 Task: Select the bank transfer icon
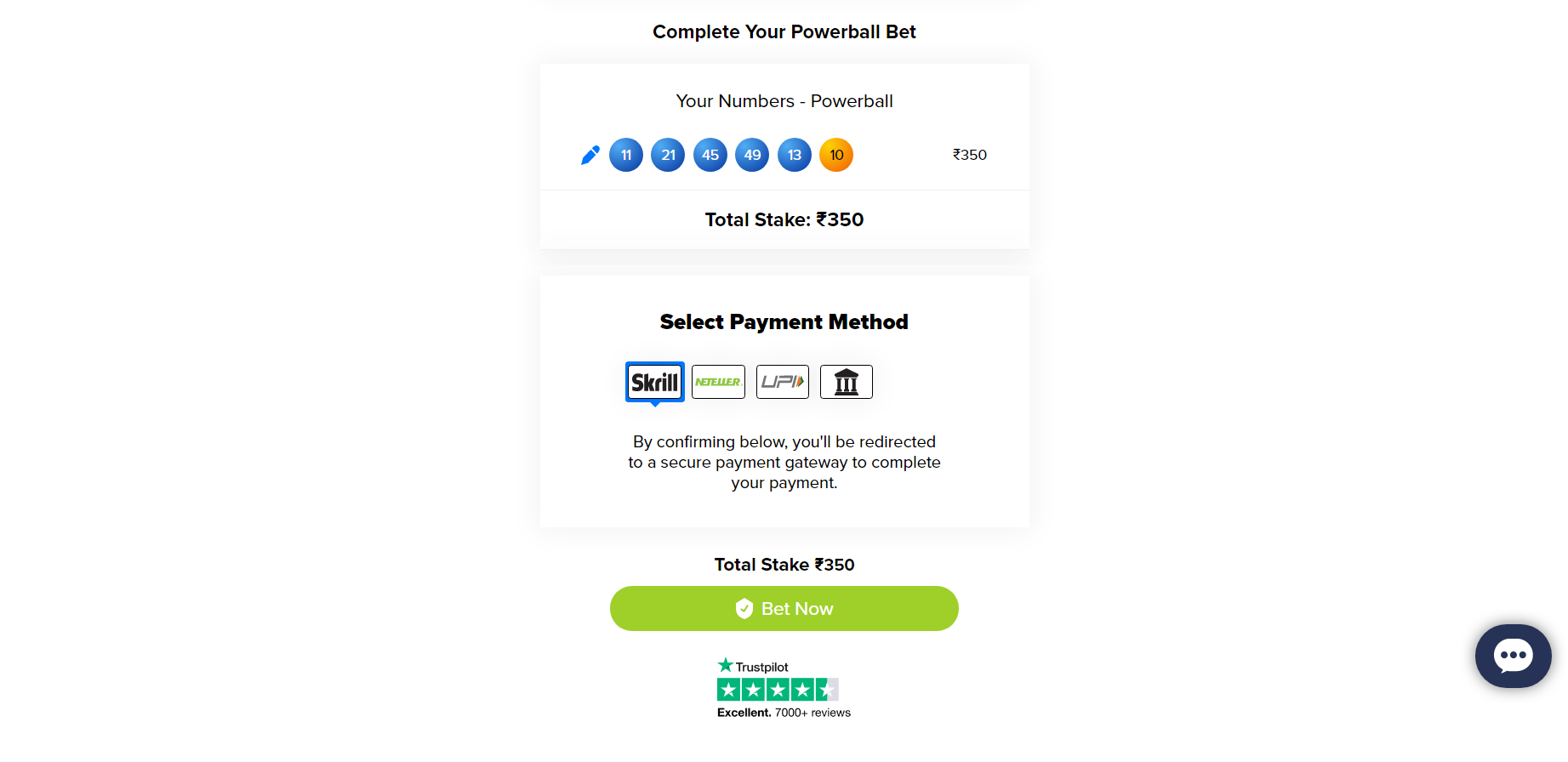[x=846, y=382]
